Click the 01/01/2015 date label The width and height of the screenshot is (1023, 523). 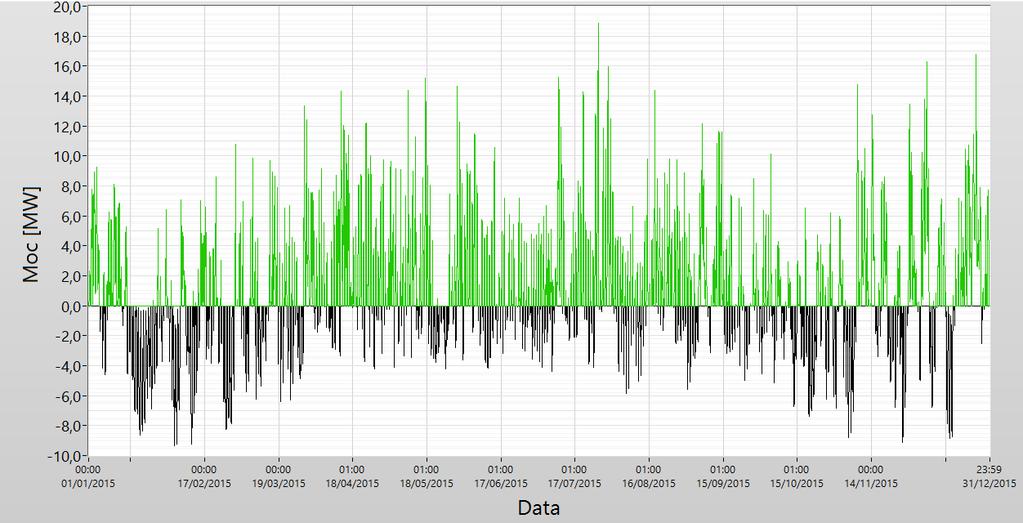pyautogui.click(x=88, y=483)
